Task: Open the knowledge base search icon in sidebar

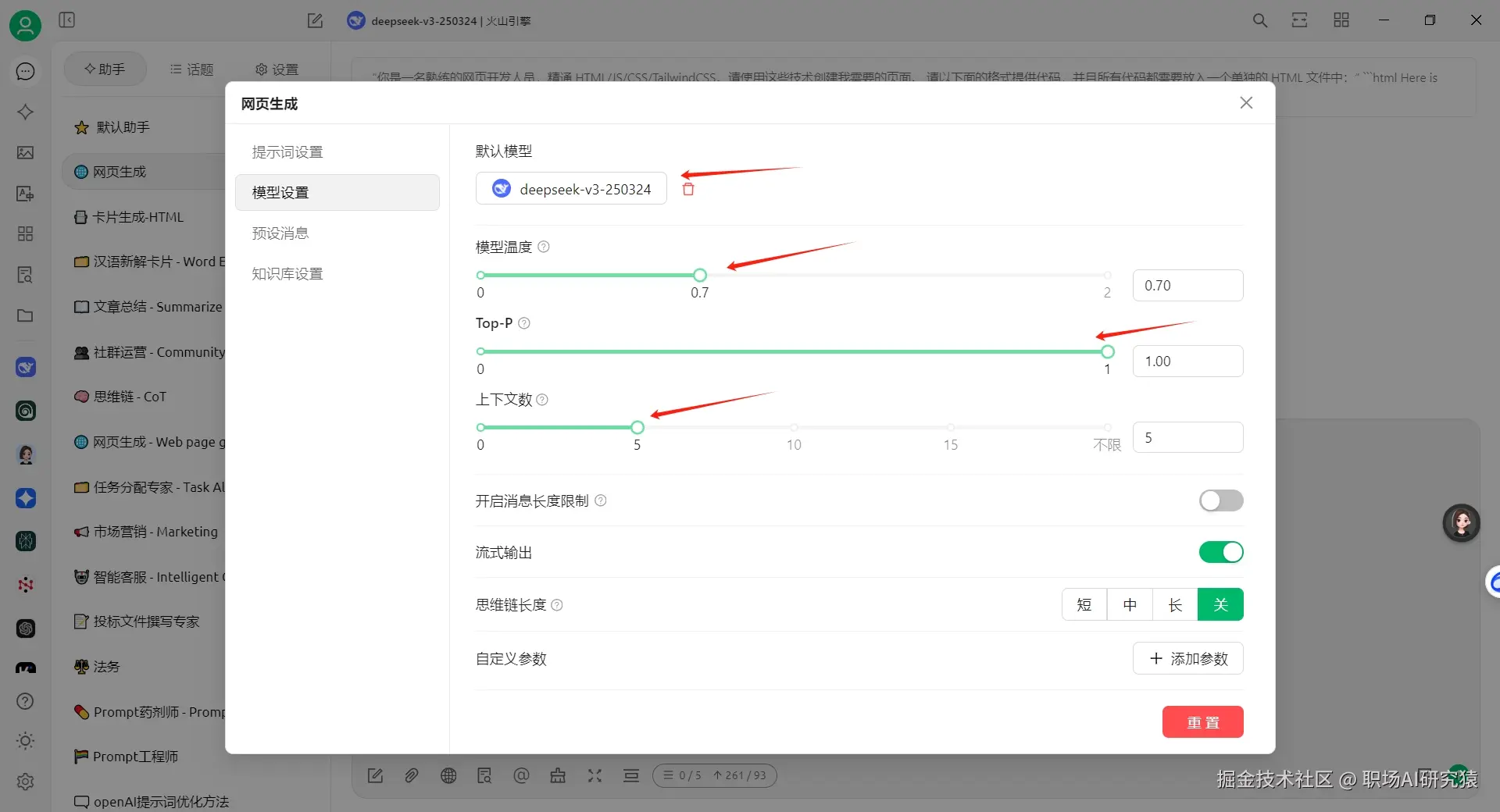Action: (x=25, y=274)
